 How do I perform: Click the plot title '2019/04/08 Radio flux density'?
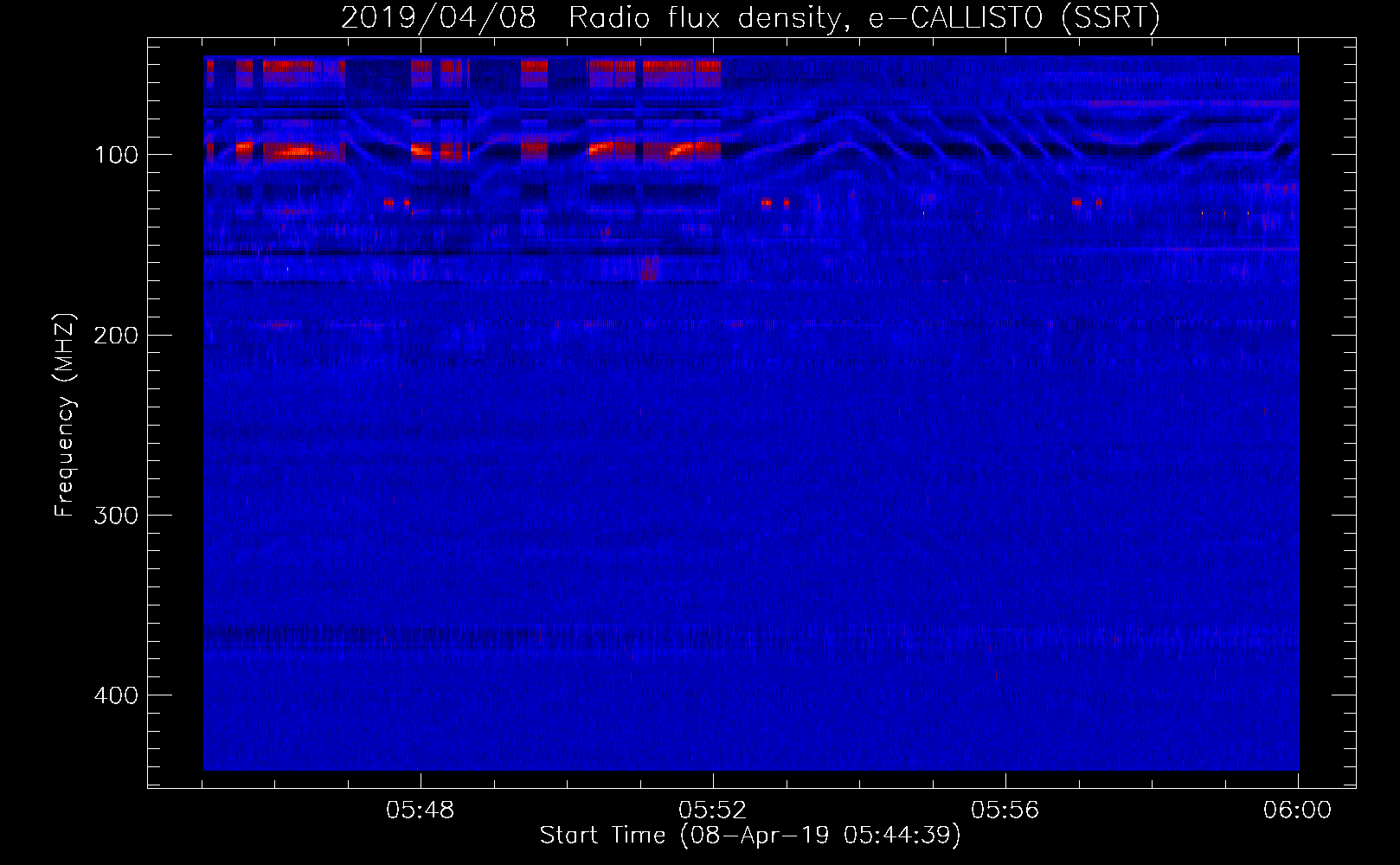click(750, 17)
